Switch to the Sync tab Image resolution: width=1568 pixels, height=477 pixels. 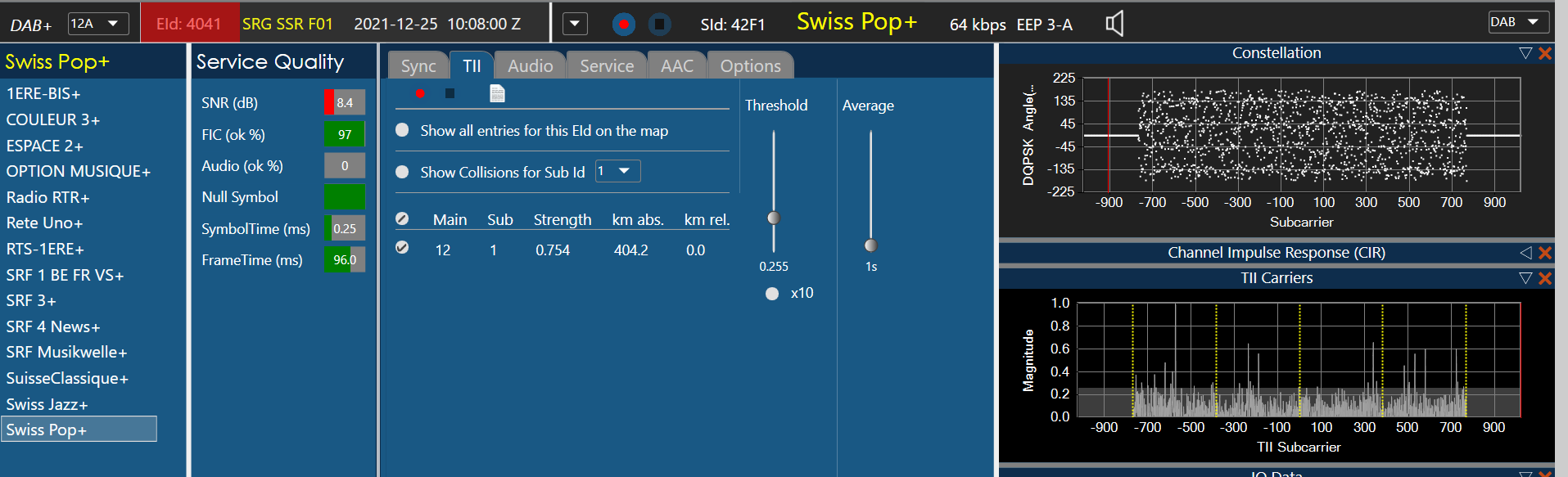point(418,65)
